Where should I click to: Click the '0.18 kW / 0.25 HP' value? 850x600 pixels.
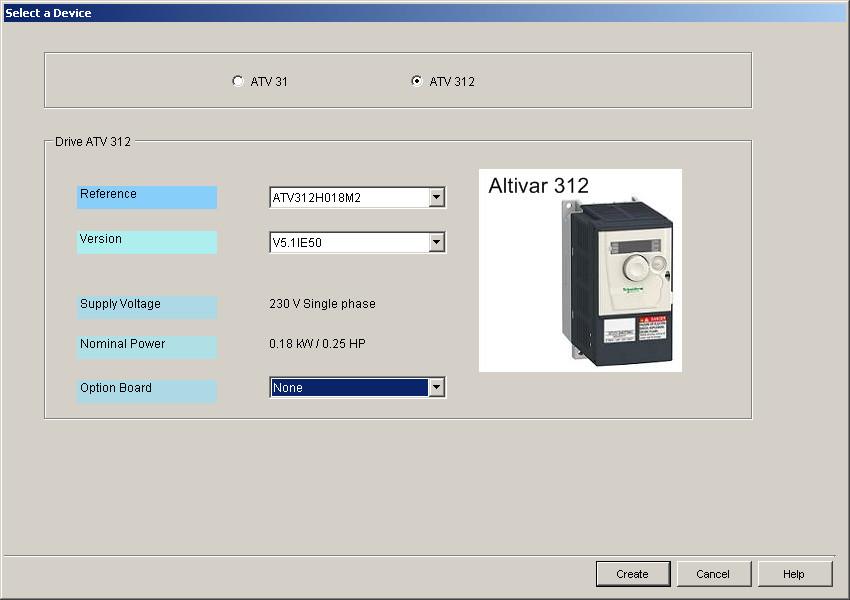coord(317,344)
